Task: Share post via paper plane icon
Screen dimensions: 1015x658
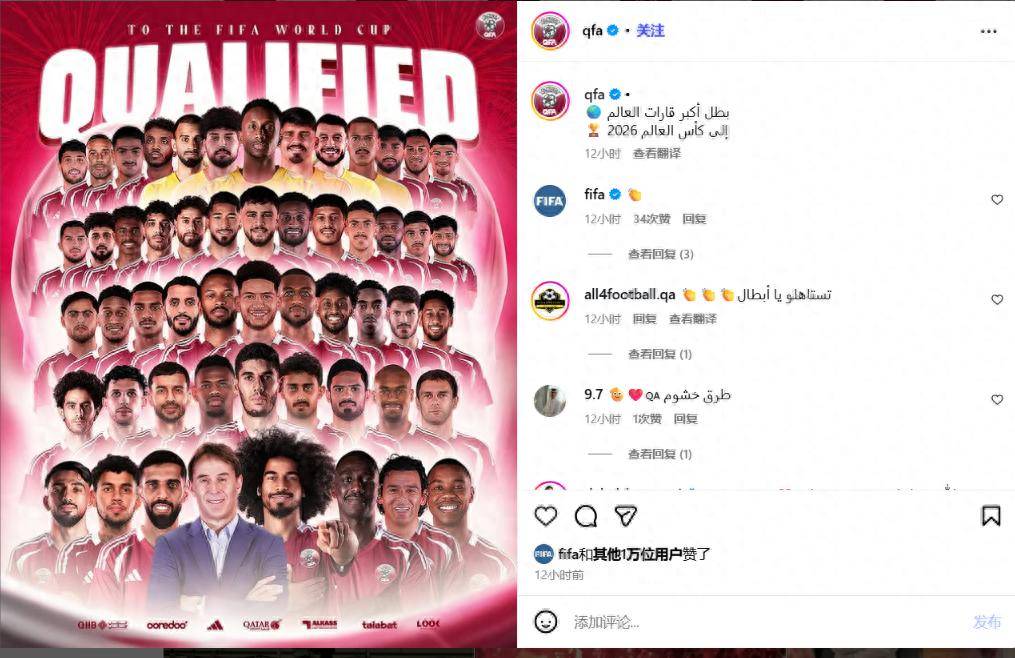Action: click(x=625, y=516)
